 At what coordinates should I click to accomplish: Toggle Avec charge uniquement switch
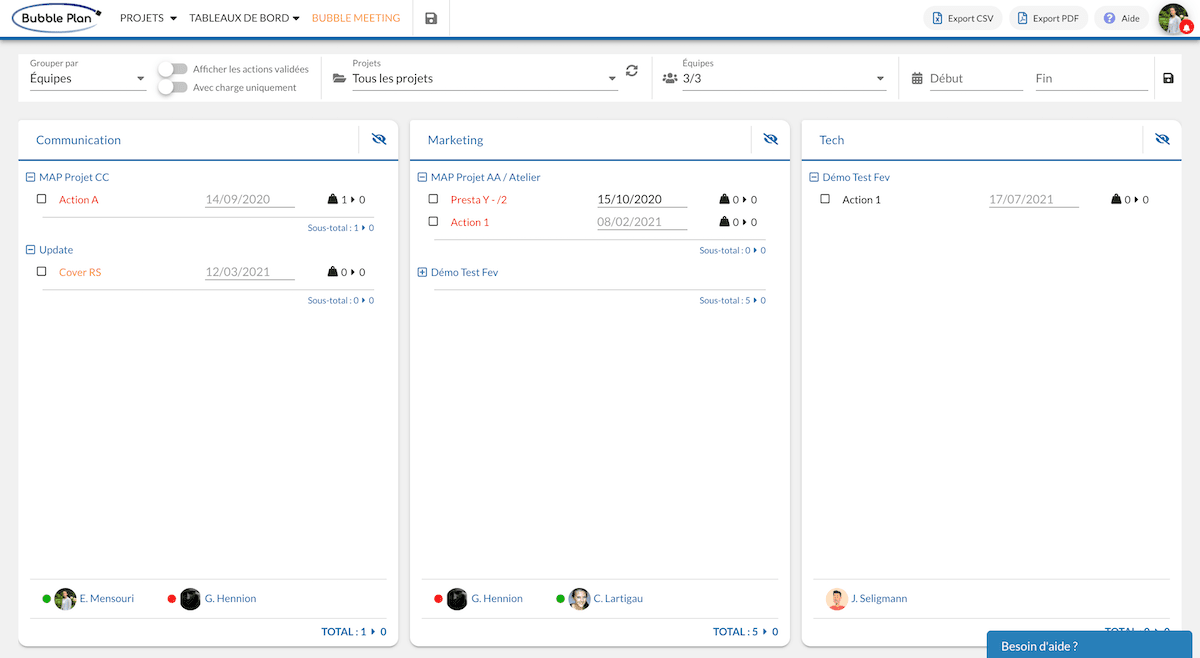[x=174, y=87]
